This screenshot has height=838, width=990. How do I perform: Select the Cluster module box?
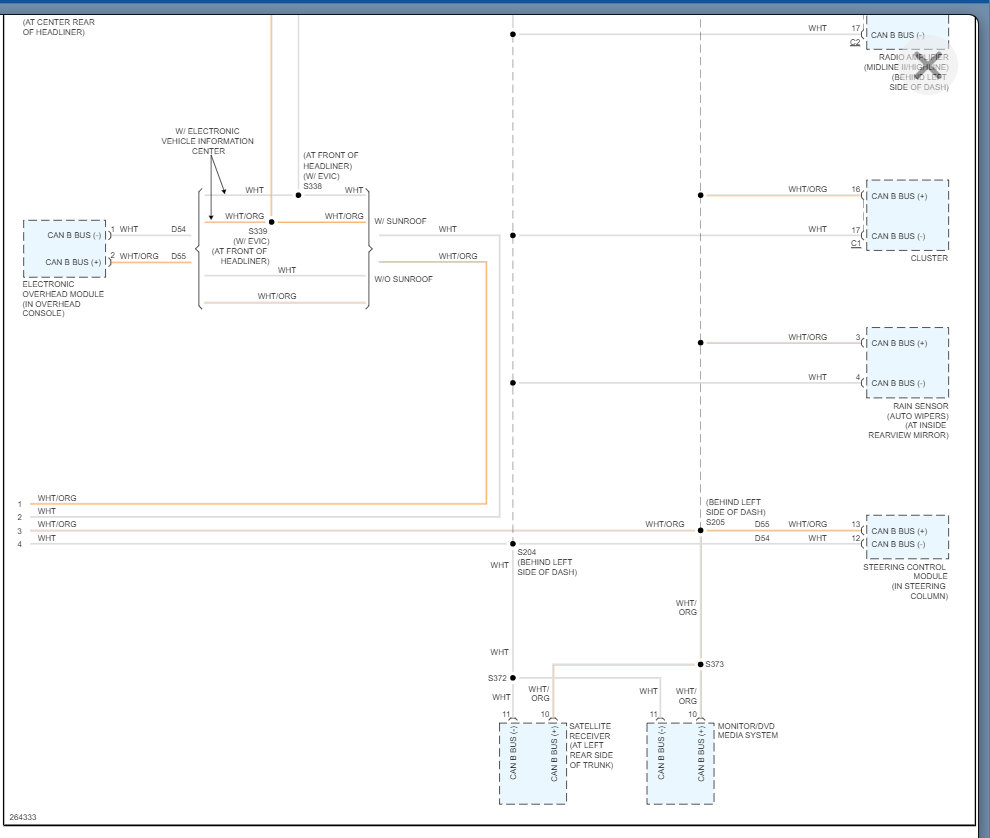tap(907, 215)
